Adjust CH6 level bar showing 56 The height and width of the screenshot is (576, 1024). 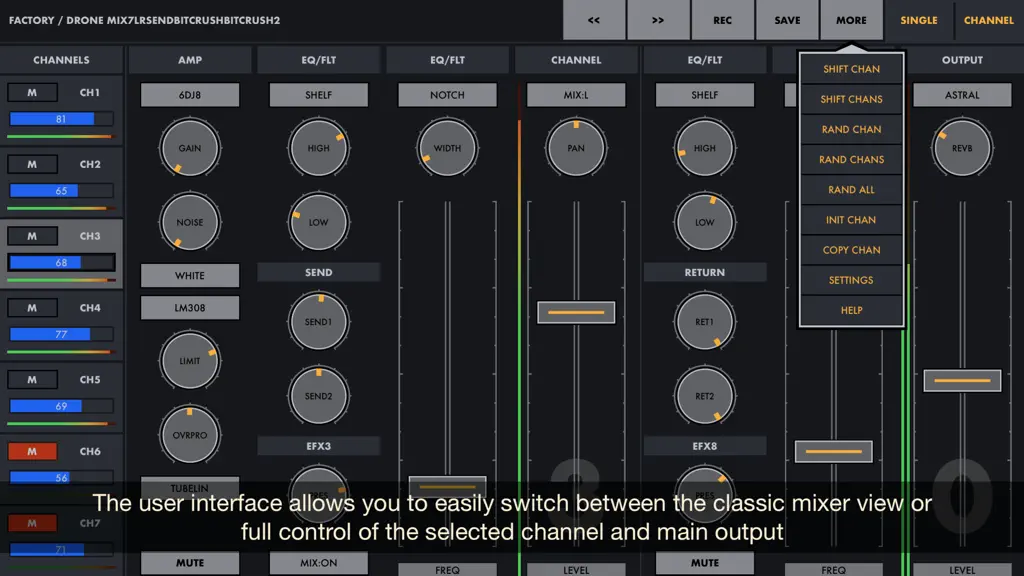point(61,477)
